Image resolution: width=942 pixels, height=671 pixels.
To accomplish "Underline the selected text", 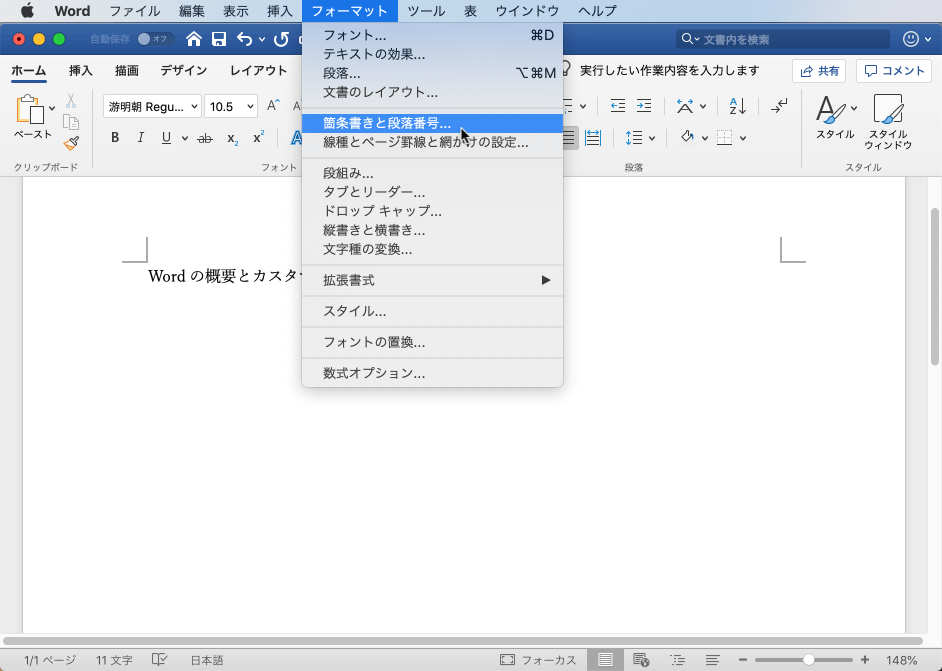I will pos(166,138).
